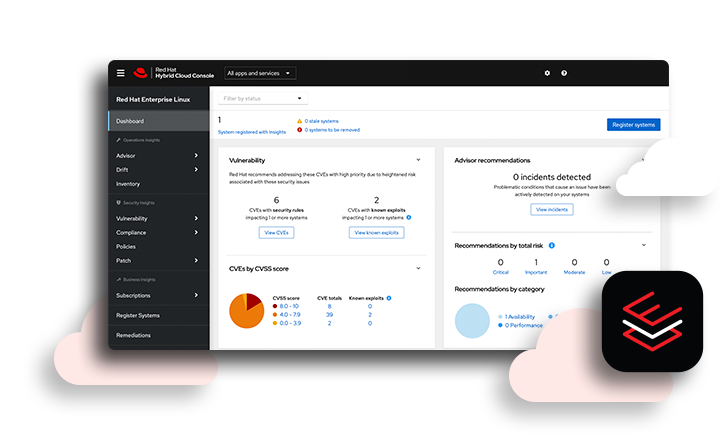
Task: Open settings gear in the top bar
Action: click(547, 73)
